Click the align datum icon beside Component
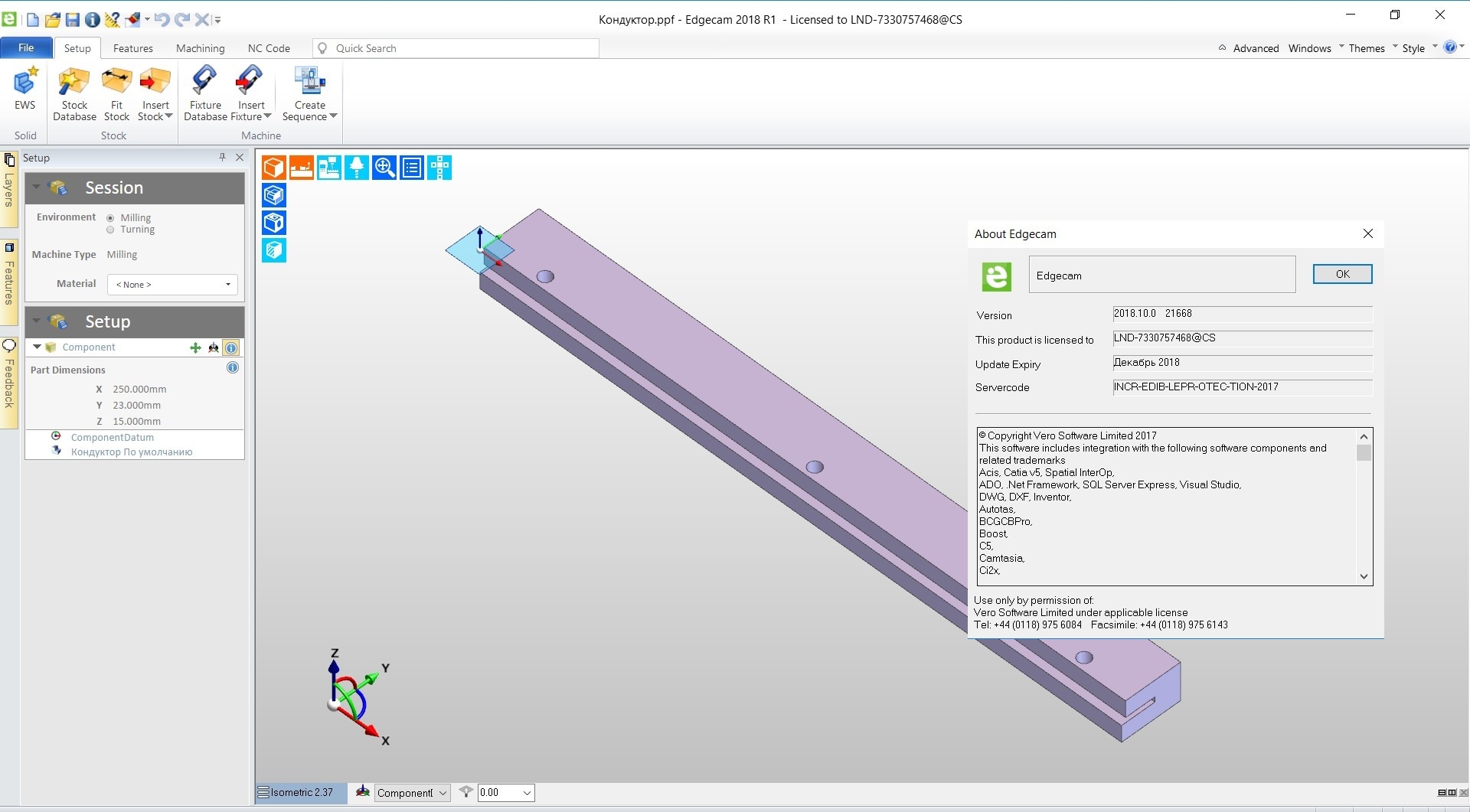This screenshot has height=812, width=1470. (x=214, y=347)
